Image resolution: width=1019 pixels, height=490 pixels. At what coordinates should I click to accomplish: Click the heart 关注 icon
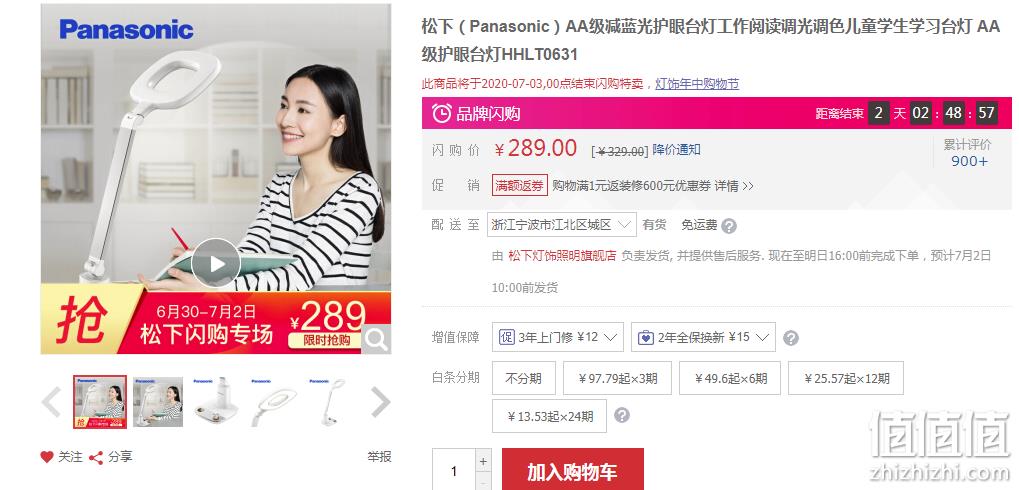pyautogui.click(x=47, y=457)
